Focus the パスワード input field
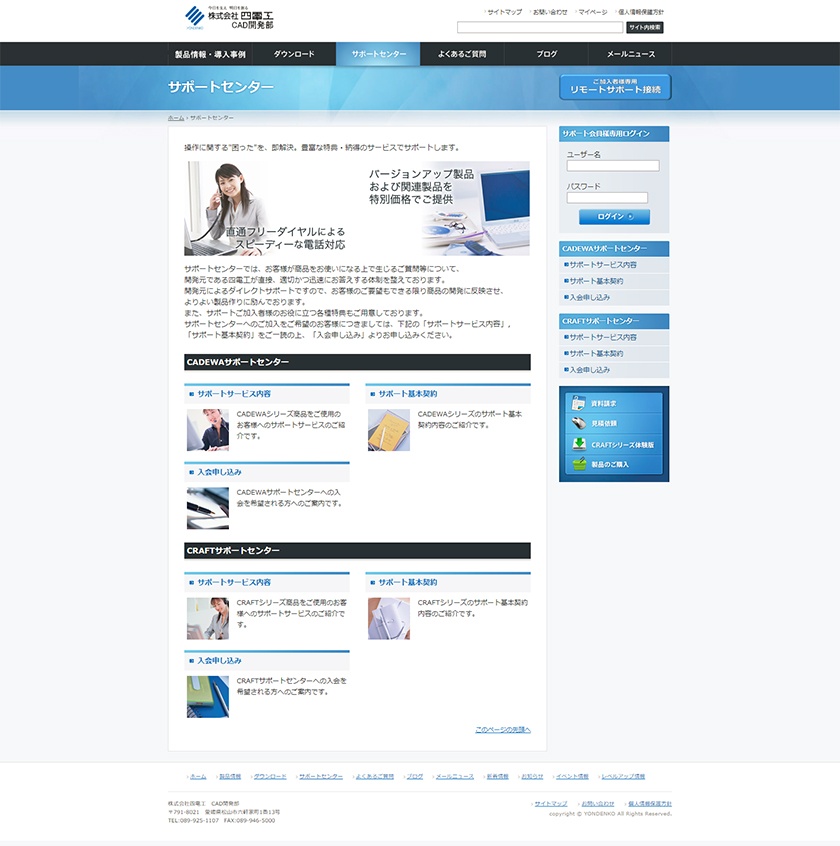Image resolution: width=840 pixels, height=846 pixels. click(607, 197)
